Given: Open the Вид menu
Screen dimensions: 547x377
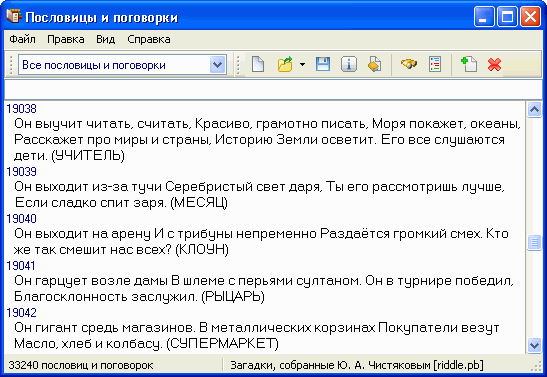Looking at the screenshot, I should tap(106, 39).
